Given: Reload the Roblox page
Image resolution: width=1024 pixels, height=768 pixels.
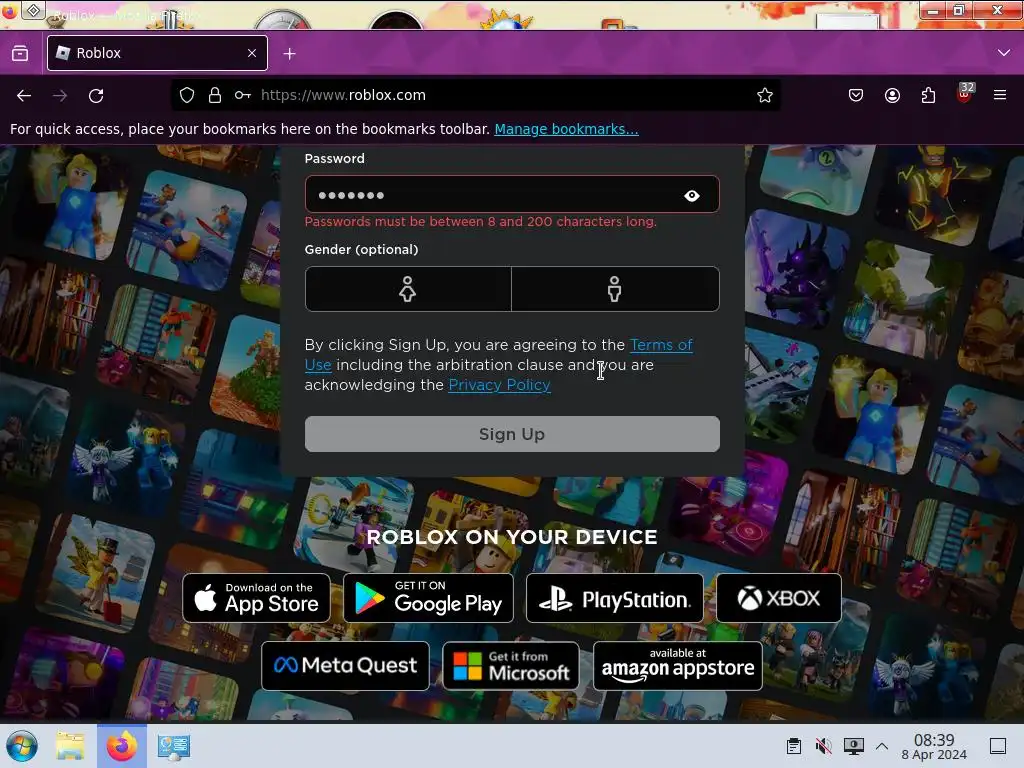Looking at the screenshot, I should 96,96.
